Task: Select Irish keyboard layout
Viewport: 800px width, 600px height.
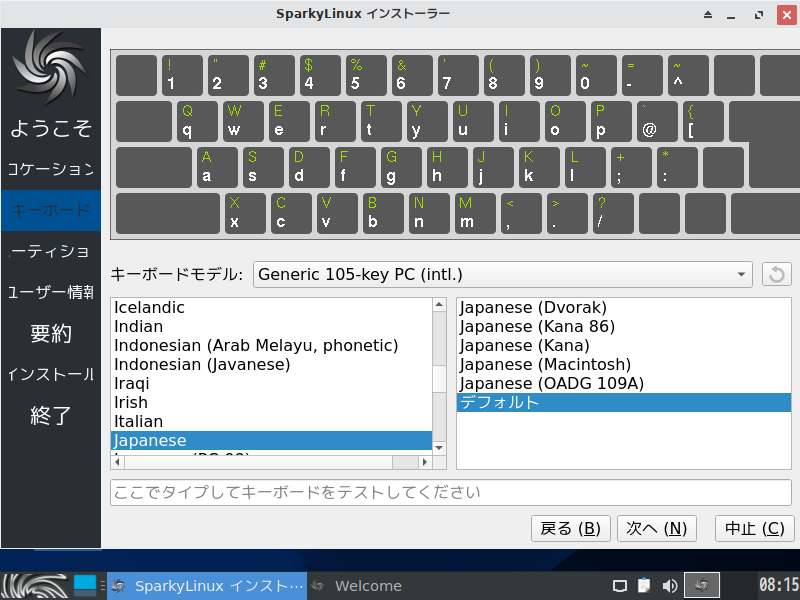Action: [271, 402]
